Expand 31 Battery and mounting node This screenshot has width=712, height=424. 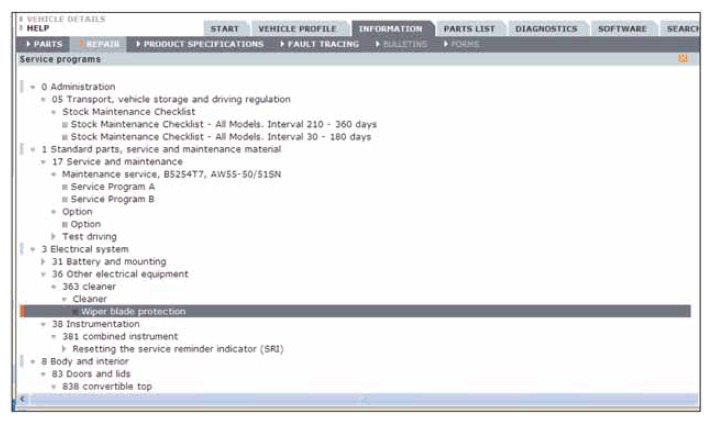[43, 261]
